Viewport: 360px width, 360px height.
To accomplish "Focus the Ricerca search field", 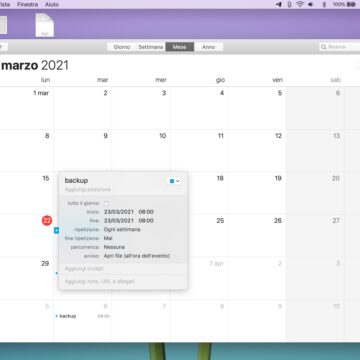I will click(x=340, y=47).
